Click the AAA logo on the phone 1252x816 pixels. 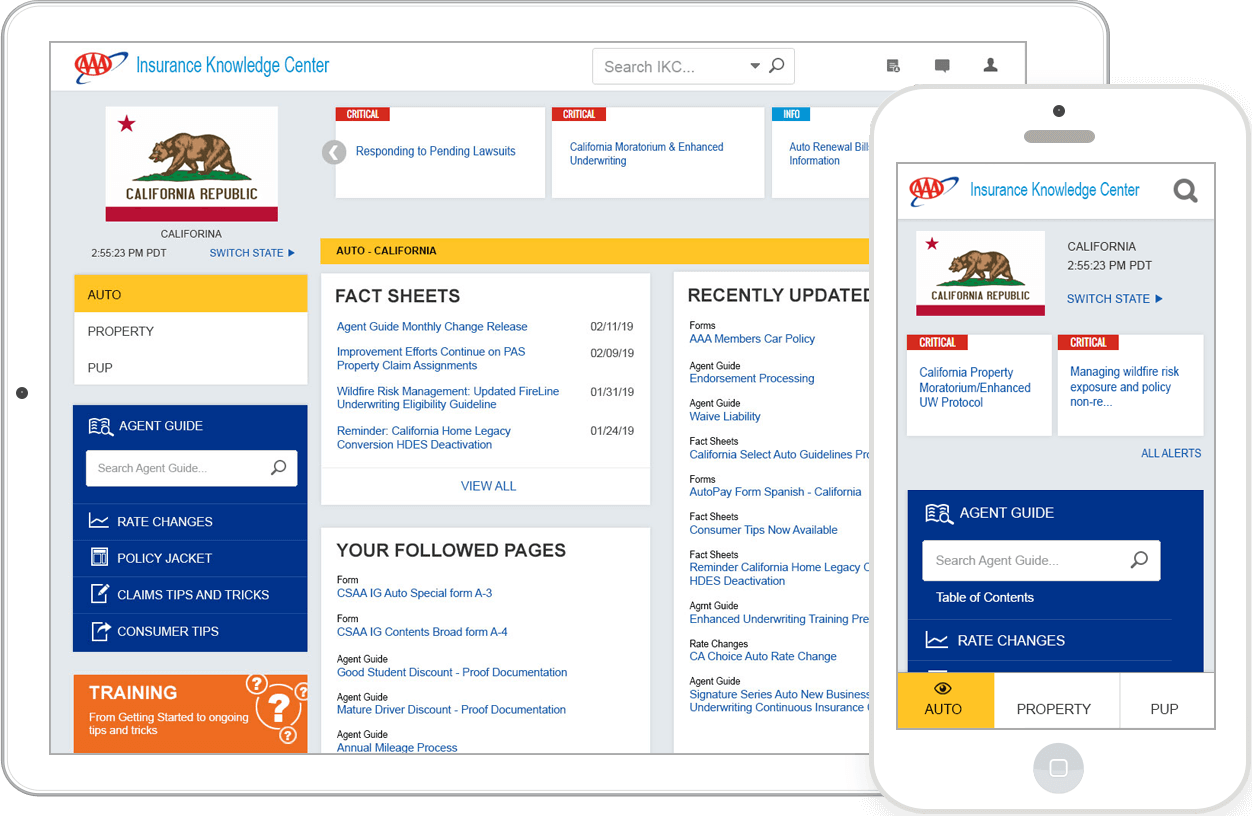[x=933, y=189]
